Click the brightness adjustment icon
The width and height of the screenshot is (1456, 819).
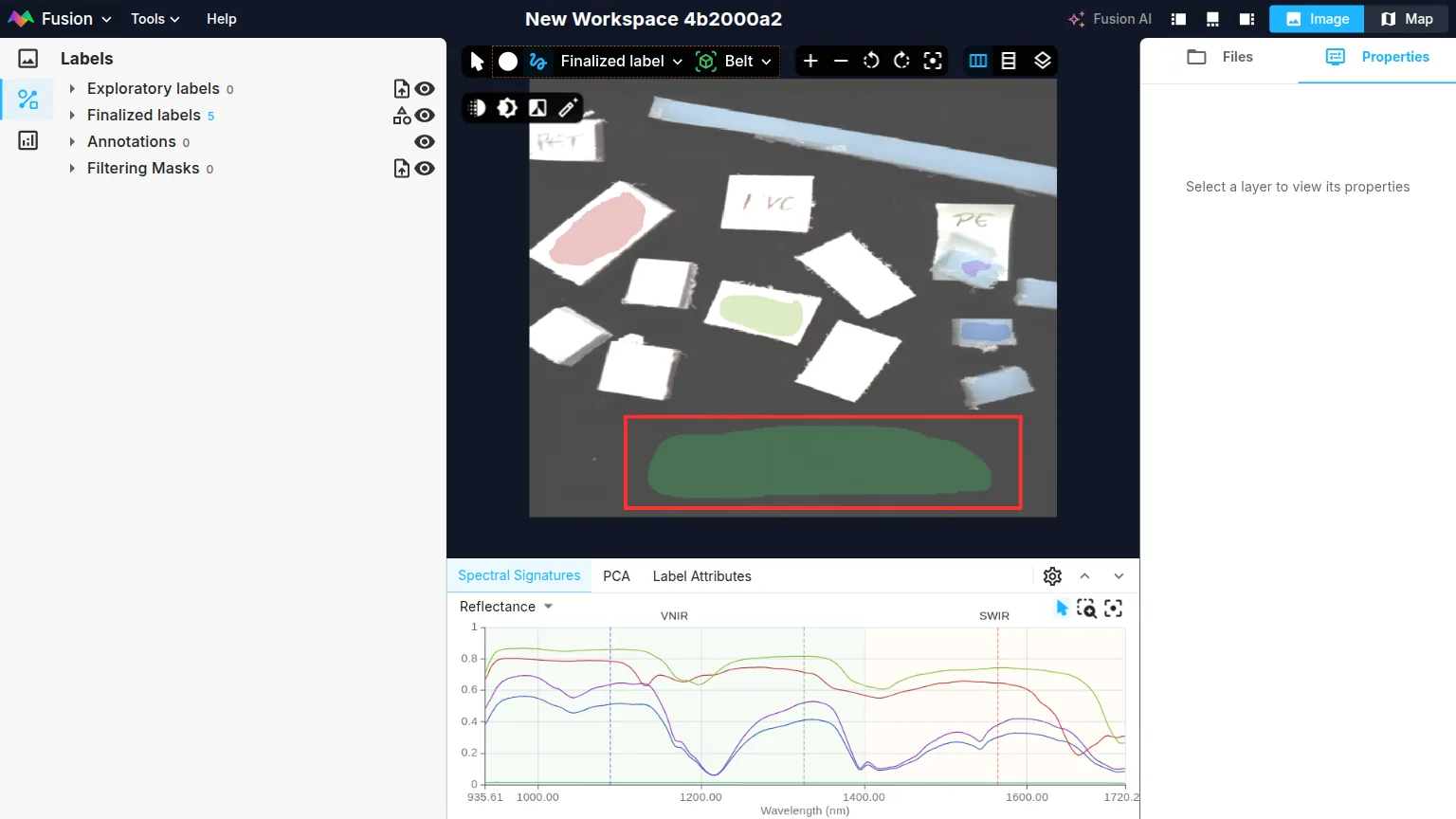pos(507,108)
